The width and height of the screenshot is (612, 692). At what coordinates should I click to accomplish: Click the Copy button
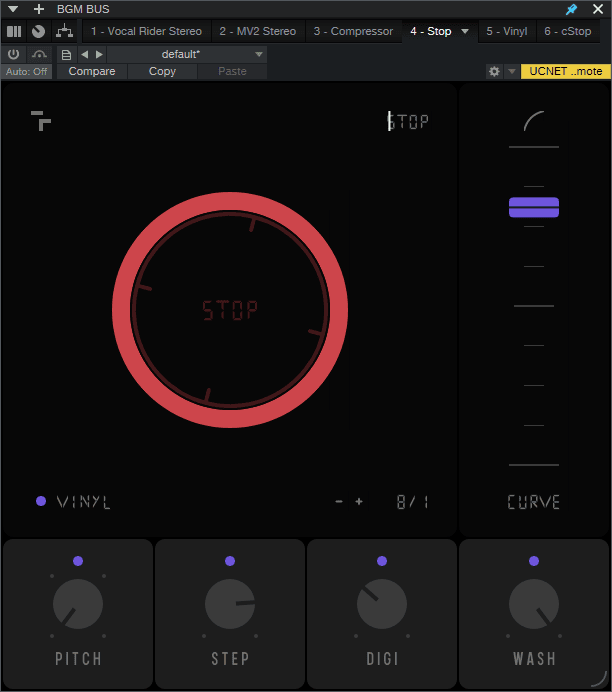click(x=162, y=72)
